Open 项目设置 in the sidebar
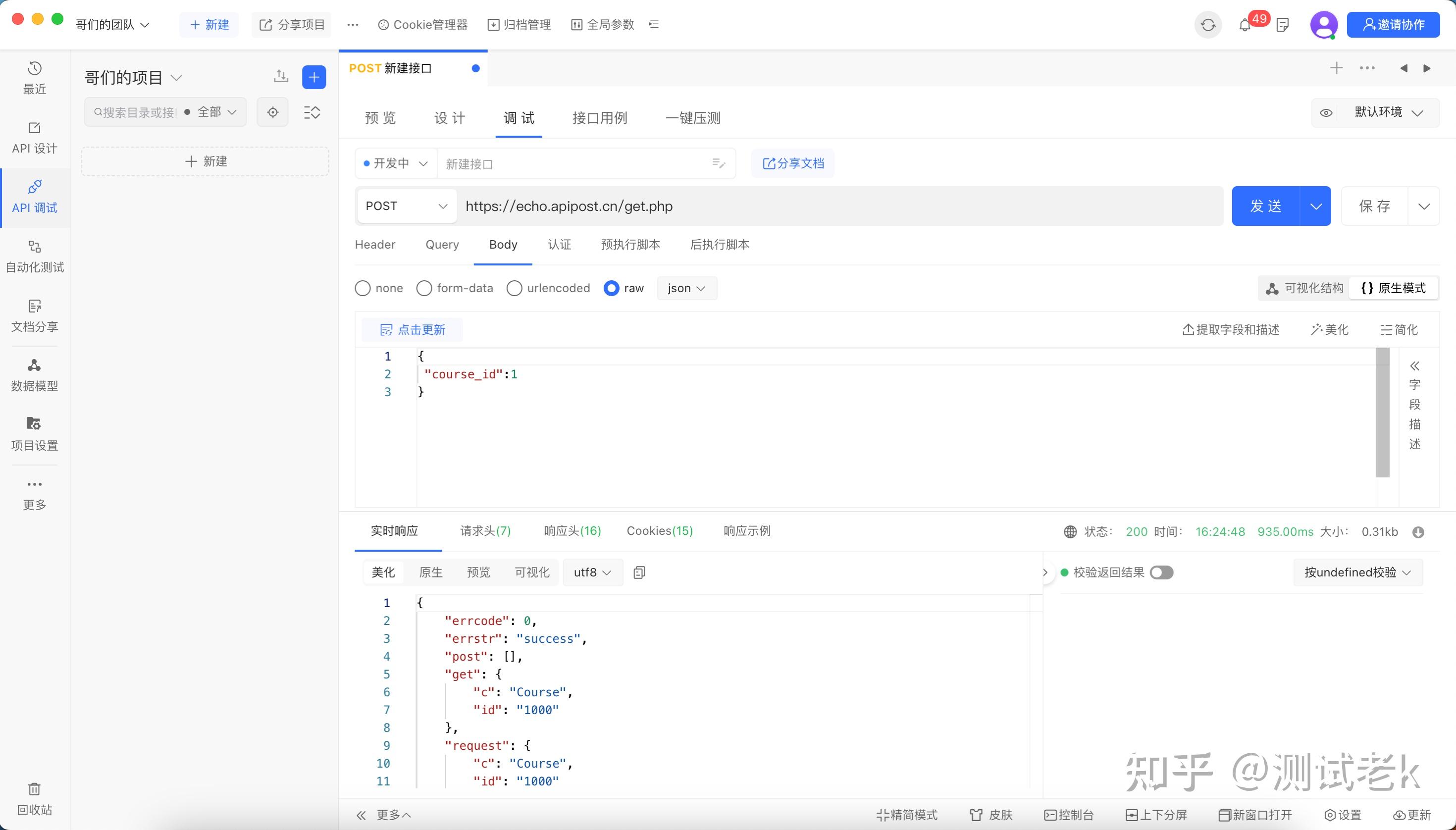This screenshot has width=1456, height=830. point(34,433)
